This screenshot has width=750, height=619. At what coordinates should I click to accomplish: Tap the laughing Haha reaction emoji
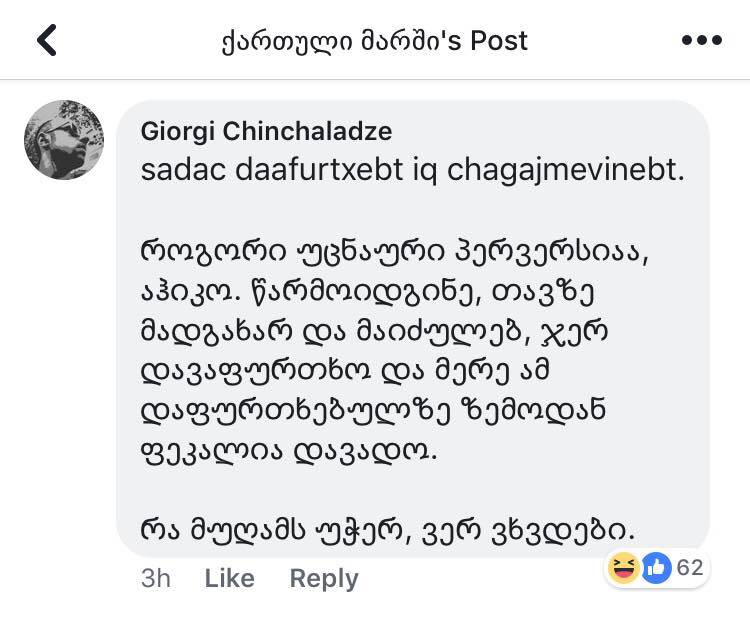click(x=623, y=568)
